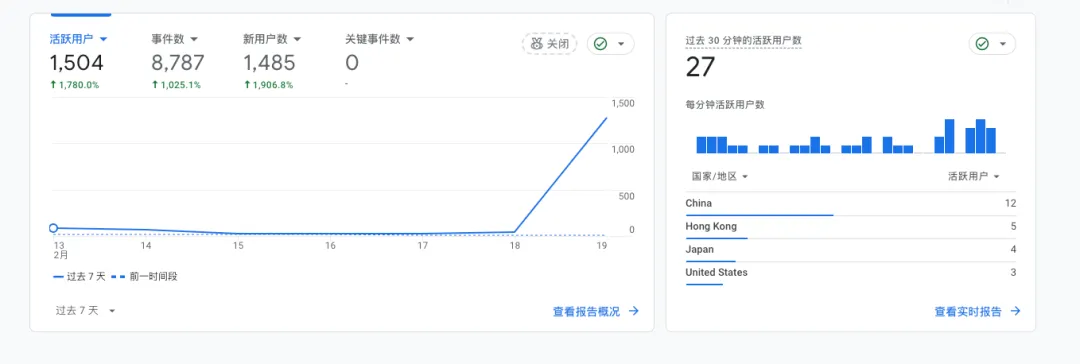
Task: Click the insights icon beside 关闭
Action: [x=537, y=43]
